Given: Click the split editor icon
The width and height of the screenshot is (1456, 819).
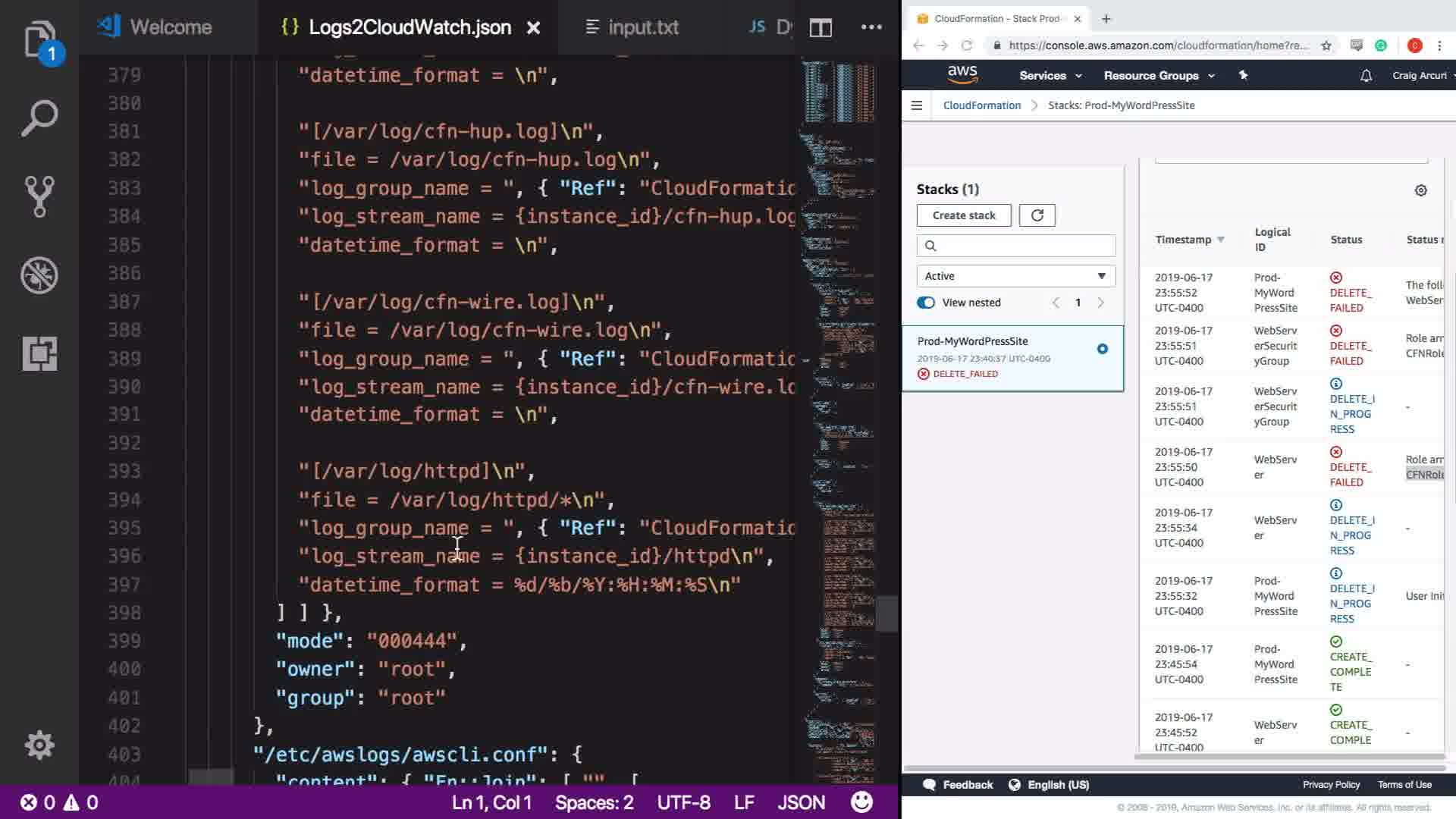Looking at the screenshot, I should click(x=821, y=28).
